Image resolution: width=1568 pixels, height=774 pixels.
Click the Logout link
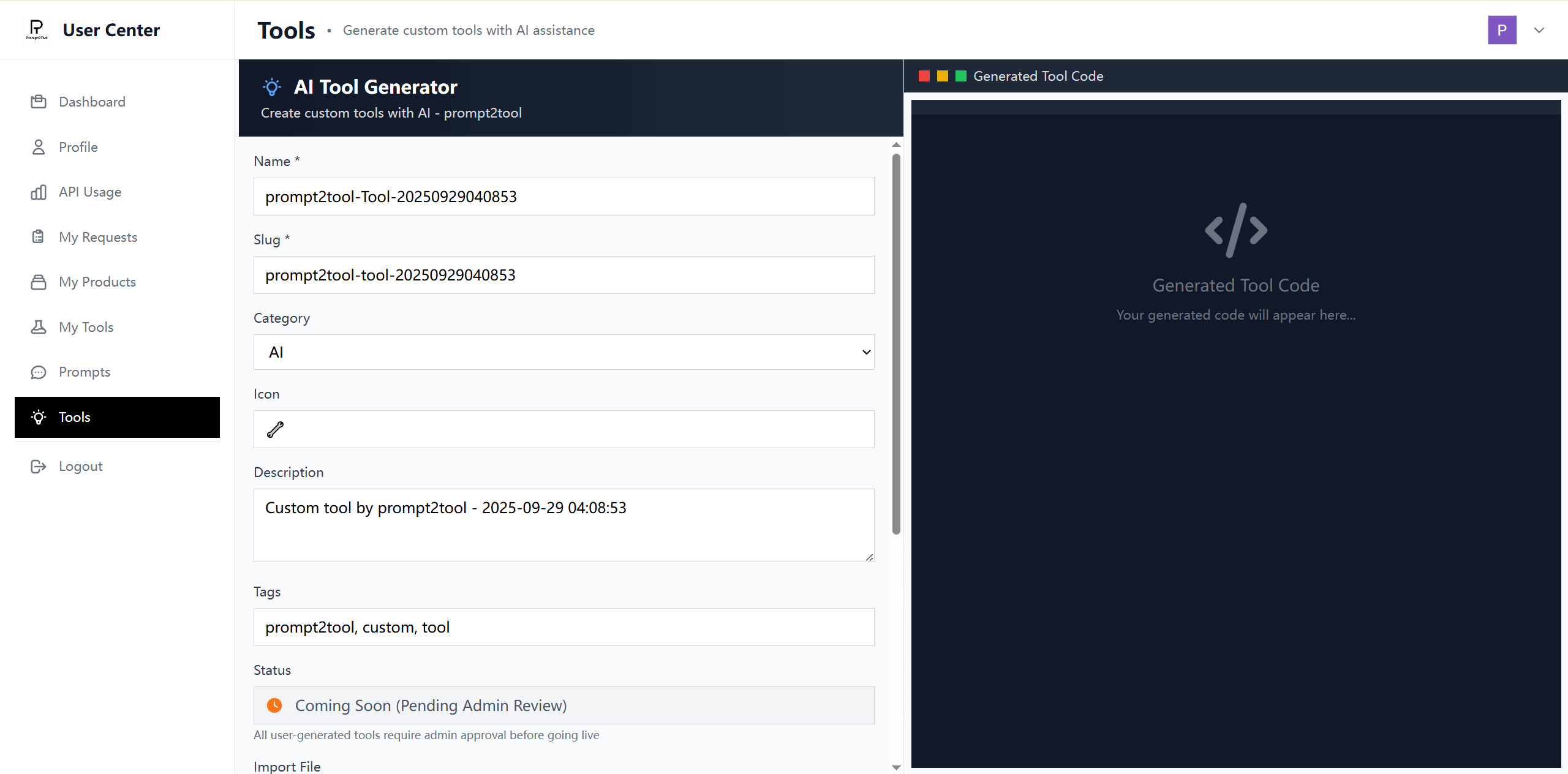click(x=80, y=466)
